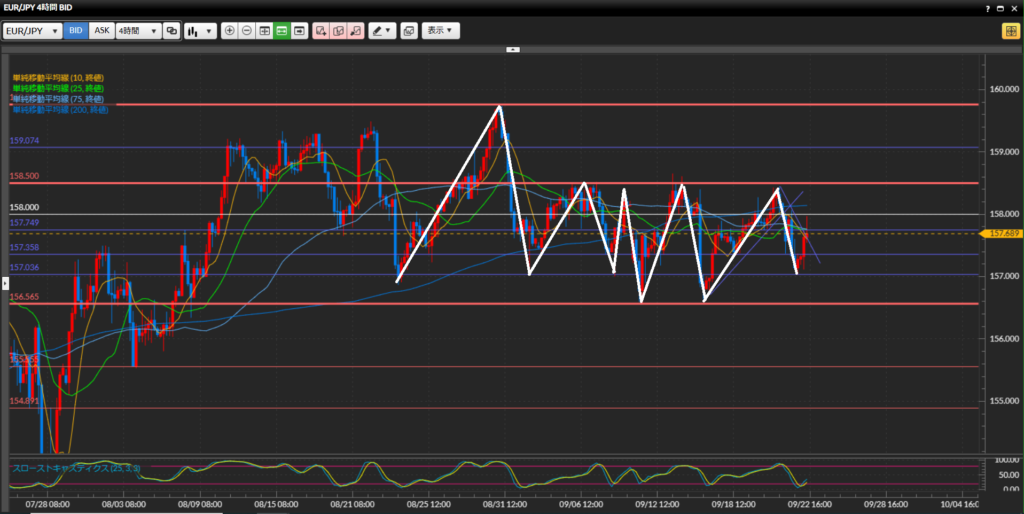Screen dimensions: 1024x514
Task: Click the yellow crosshair icon at top right
Action: point(1010,31)
